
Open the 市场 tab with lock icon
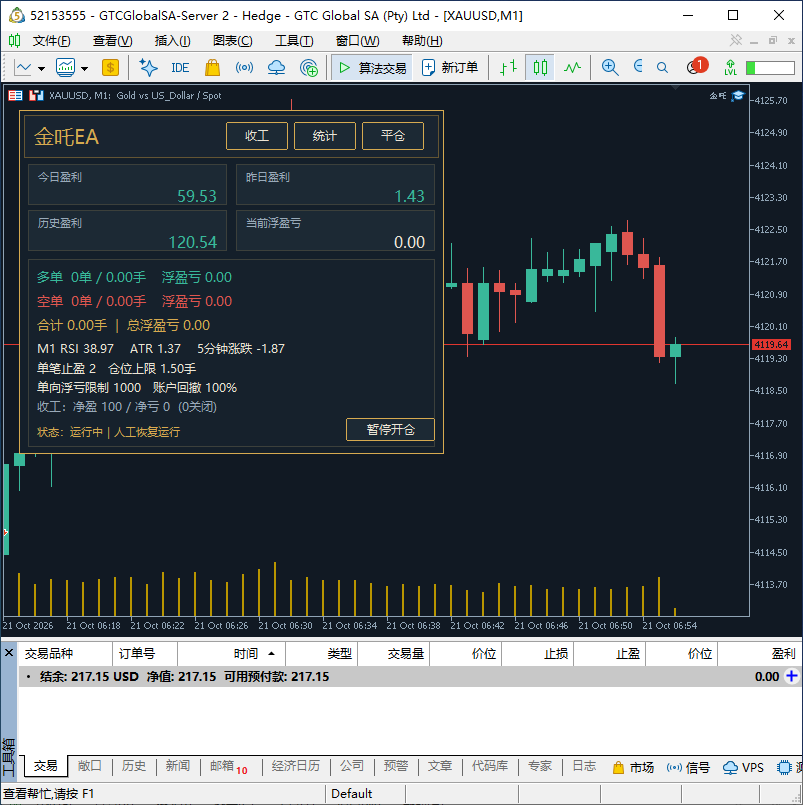pos(633,768)
